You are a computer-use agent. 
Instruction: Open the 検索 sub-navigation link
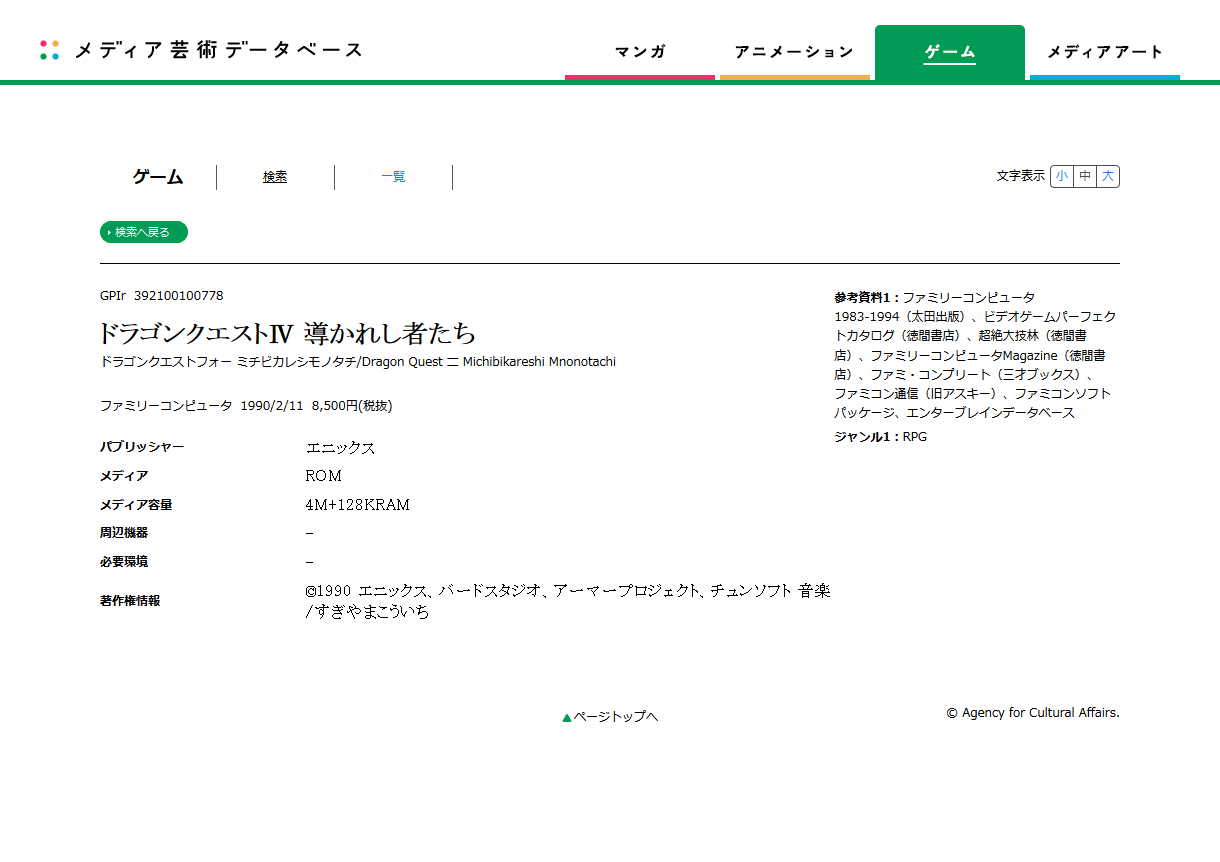[275, 177]
